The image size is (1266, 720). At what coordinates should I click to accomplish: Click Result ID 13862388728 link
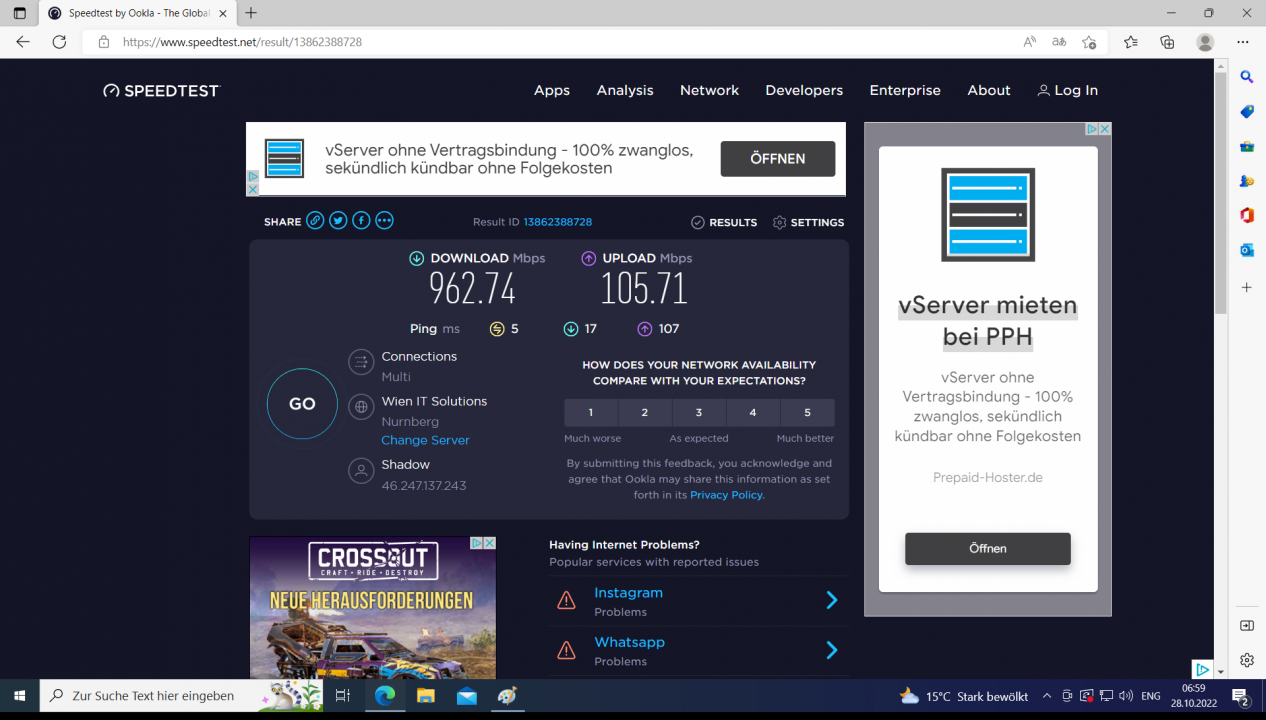point(557,222)
